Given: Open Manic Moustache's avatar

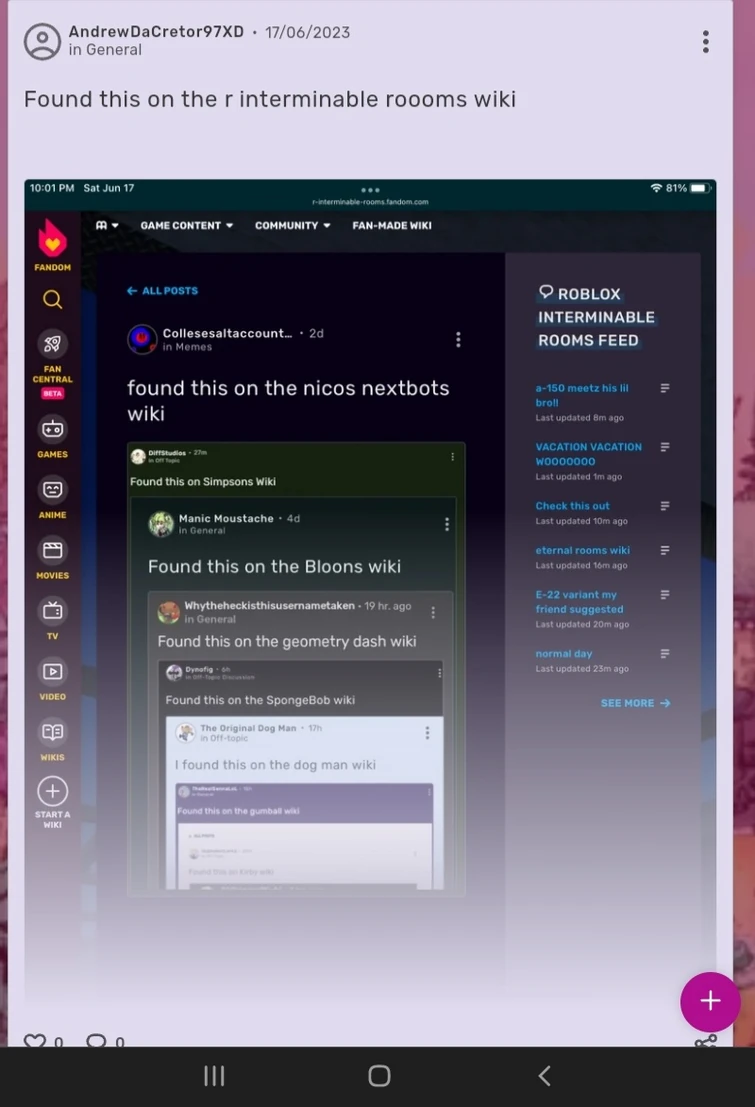Looking at the screenshot, I should point(161,524).
